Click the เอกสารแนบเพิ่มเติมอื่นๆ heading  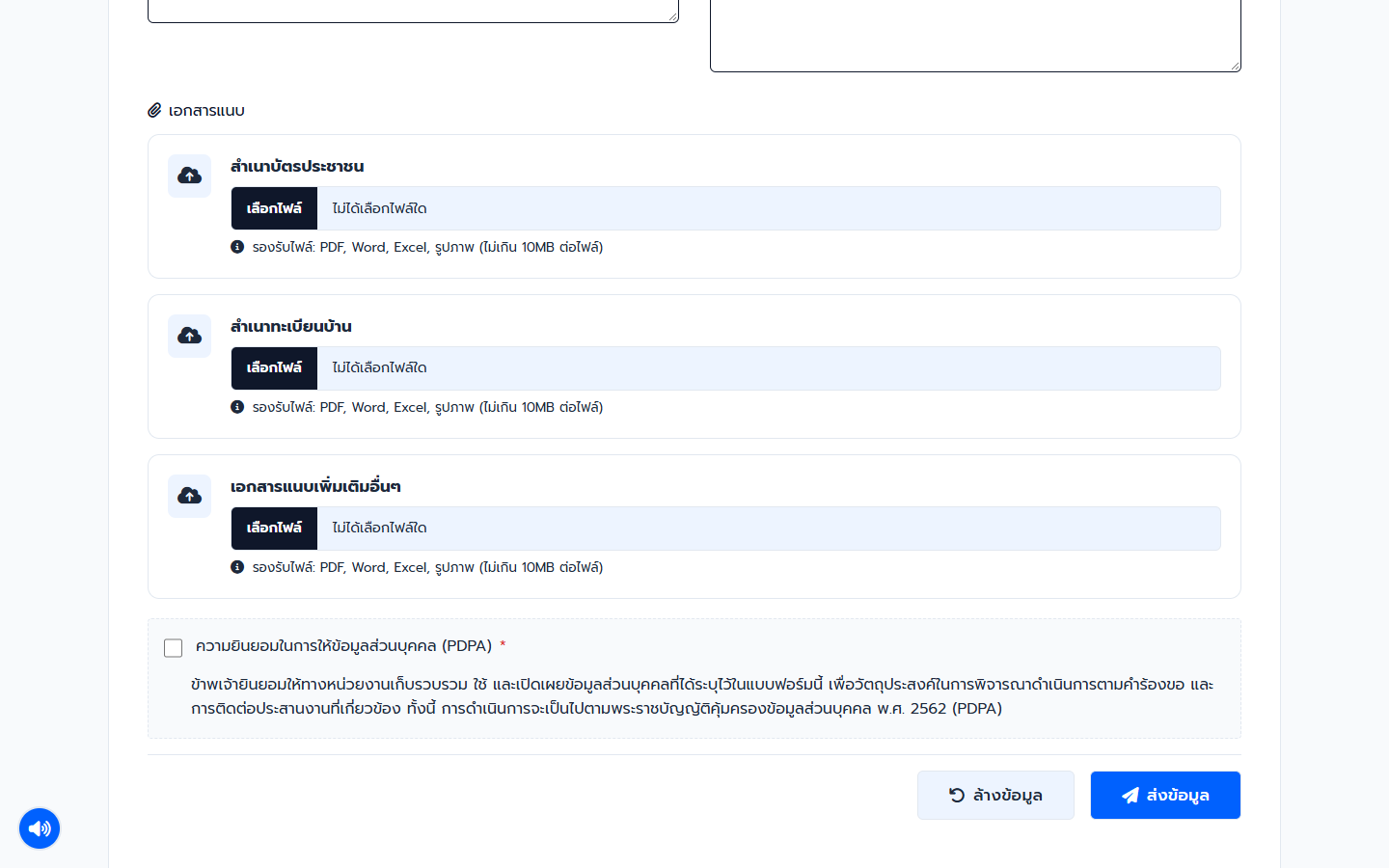point(315,486)
